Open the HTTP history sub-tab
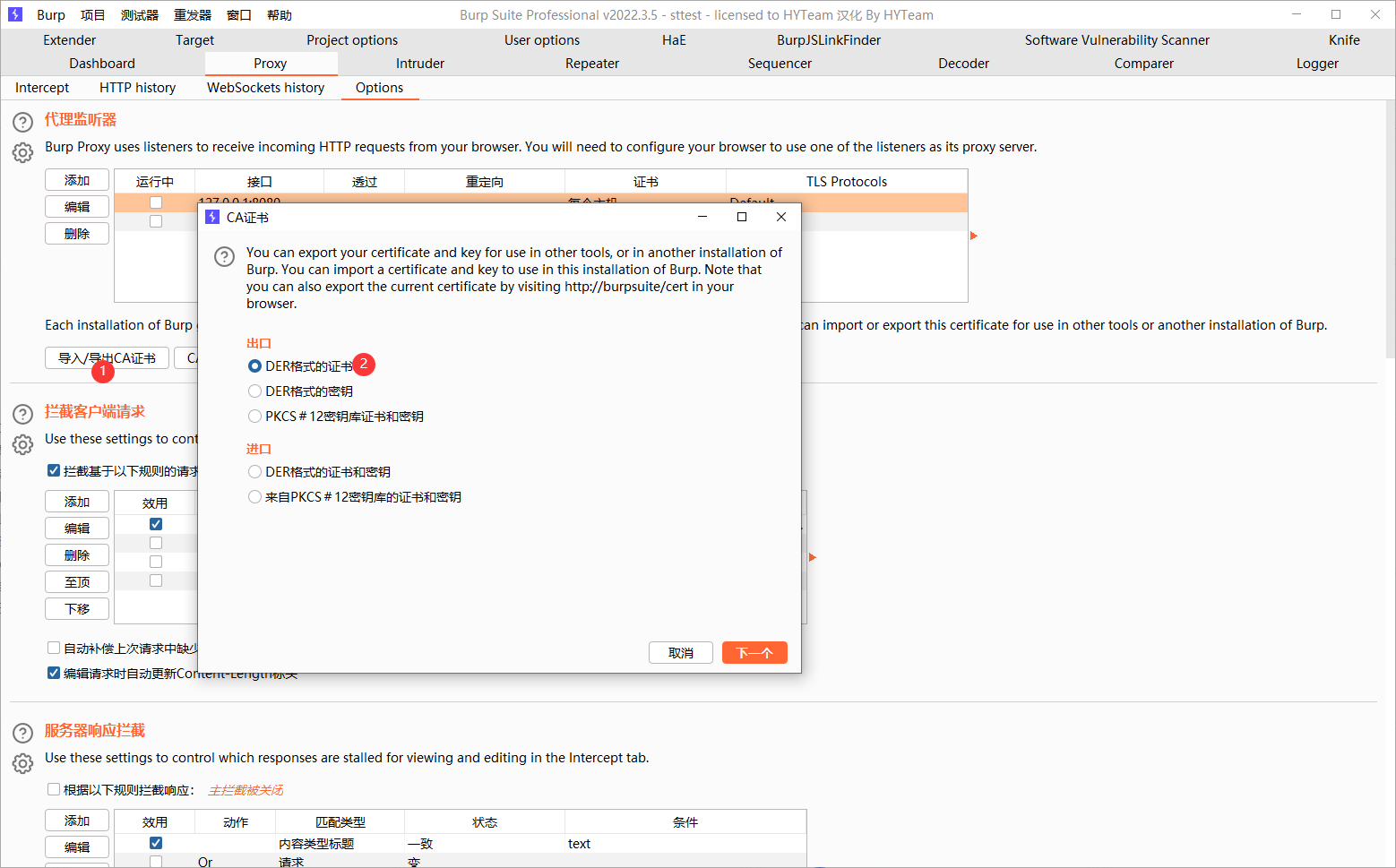The image size is (1396, 868). coord(137,88)
